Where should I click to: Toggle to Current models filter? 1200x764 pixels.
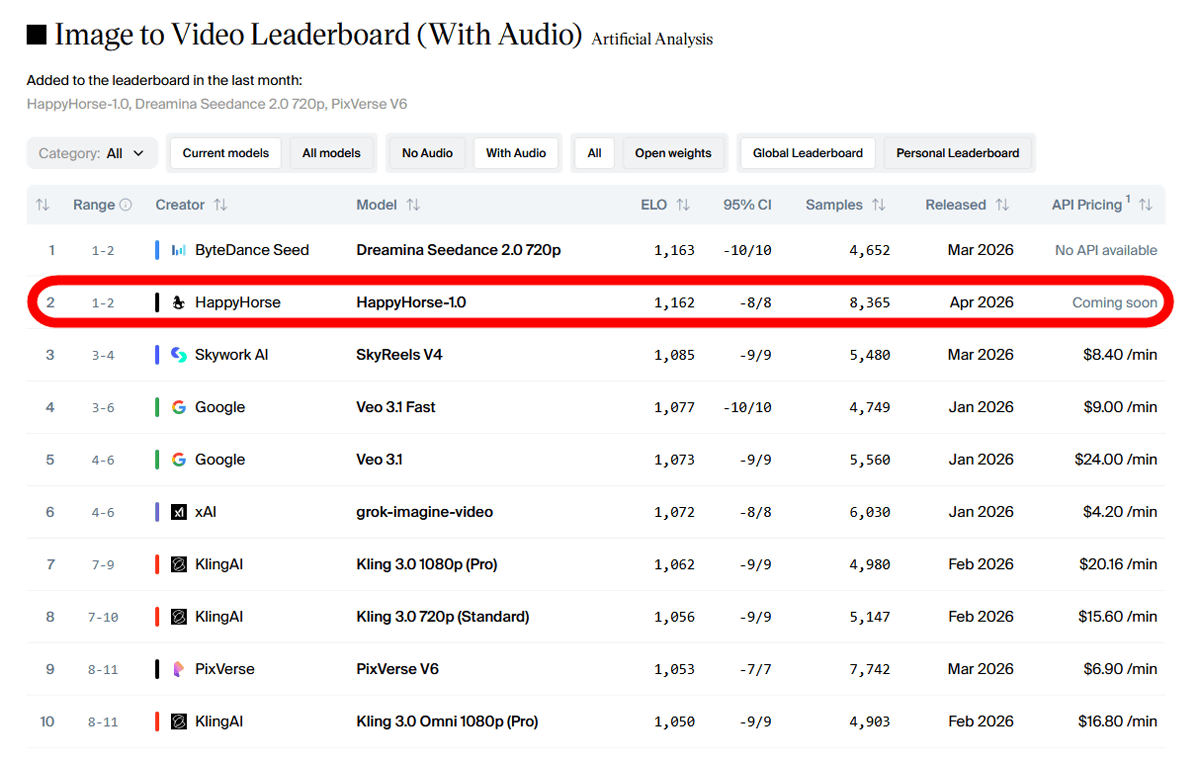point(226,153)
